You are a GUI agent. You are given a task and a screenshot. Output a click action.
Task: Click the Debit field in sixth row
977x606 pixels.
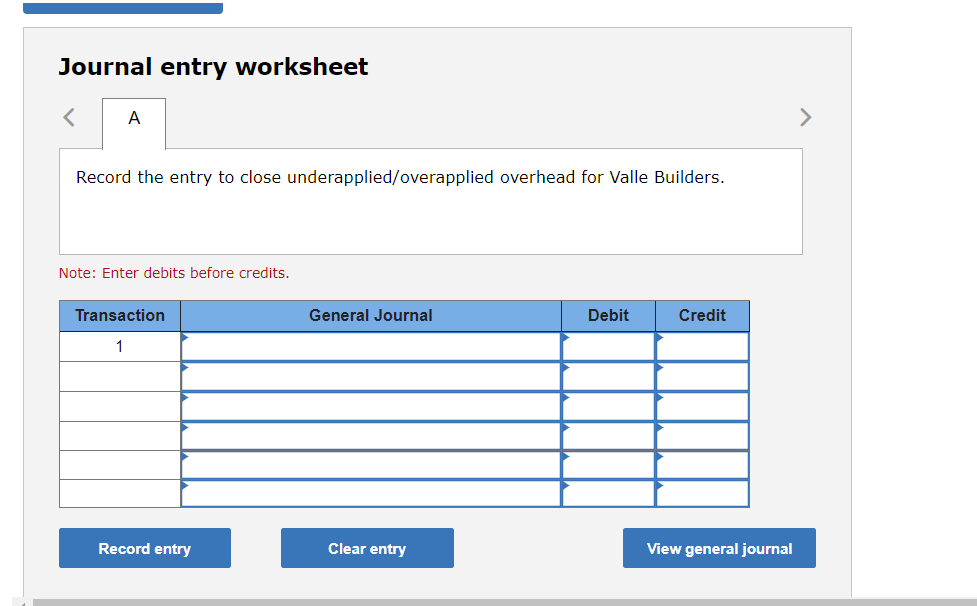pos(608,493)
